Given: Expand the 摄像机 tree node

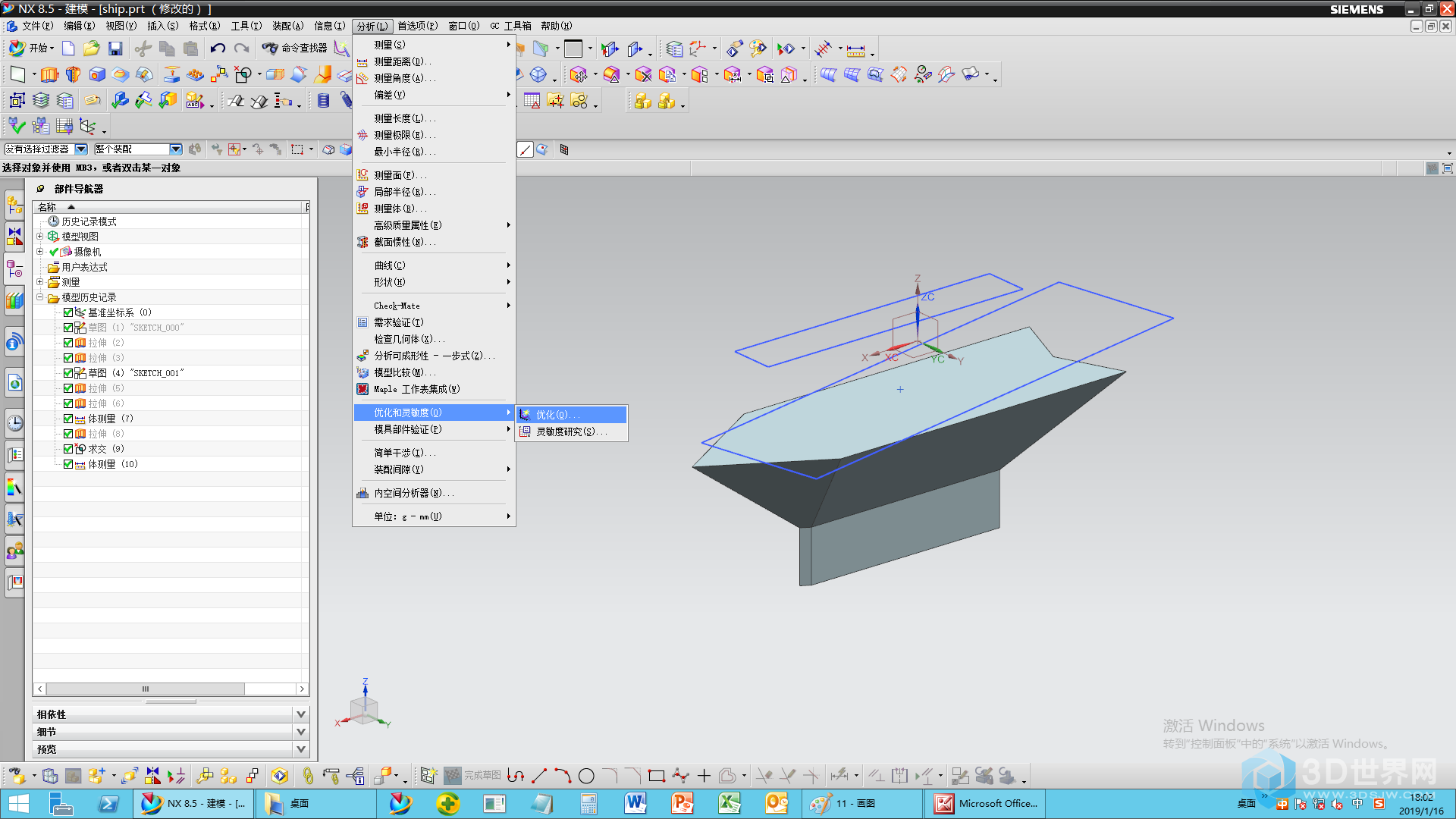Looking at the screenshot, I should coord(40,252).
